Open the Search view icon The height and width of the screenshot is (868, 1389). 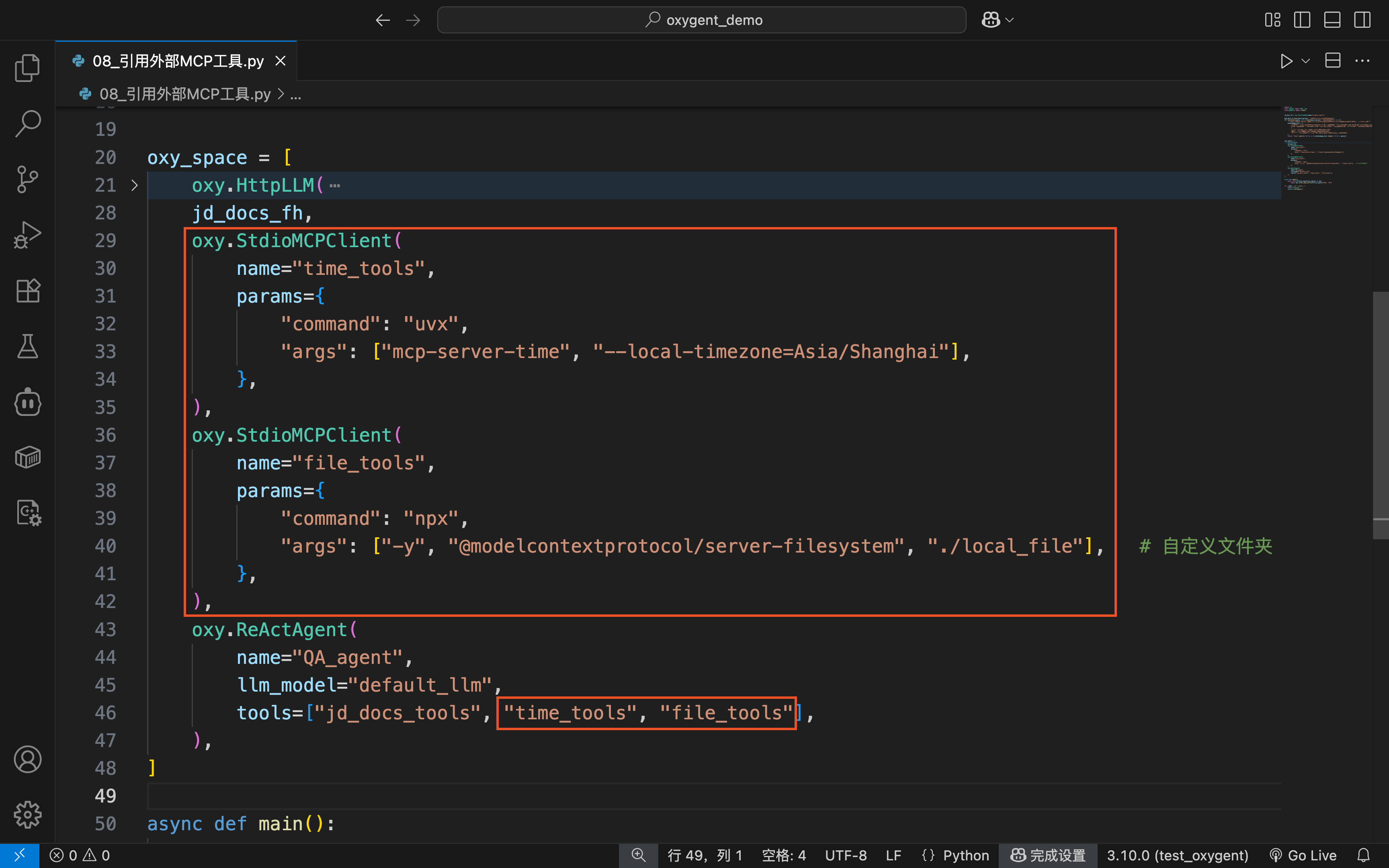(27, 123)
